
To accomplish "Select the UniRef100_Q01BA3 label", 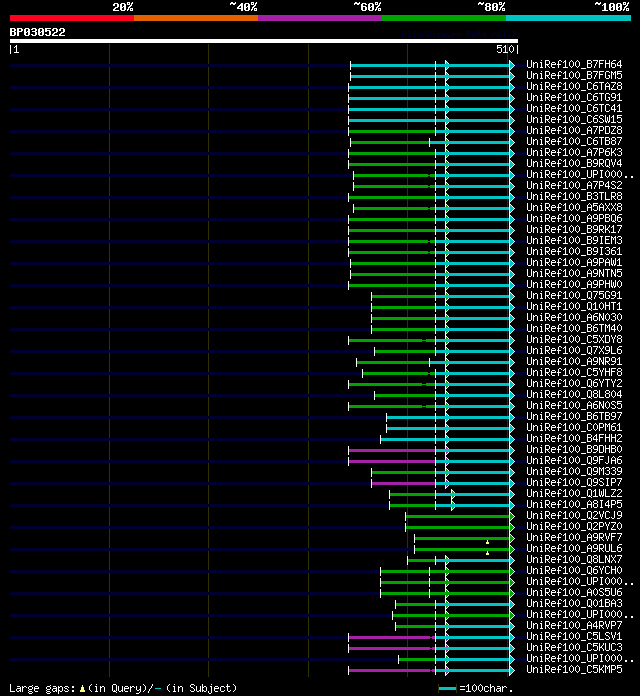I will click(574, 603).
